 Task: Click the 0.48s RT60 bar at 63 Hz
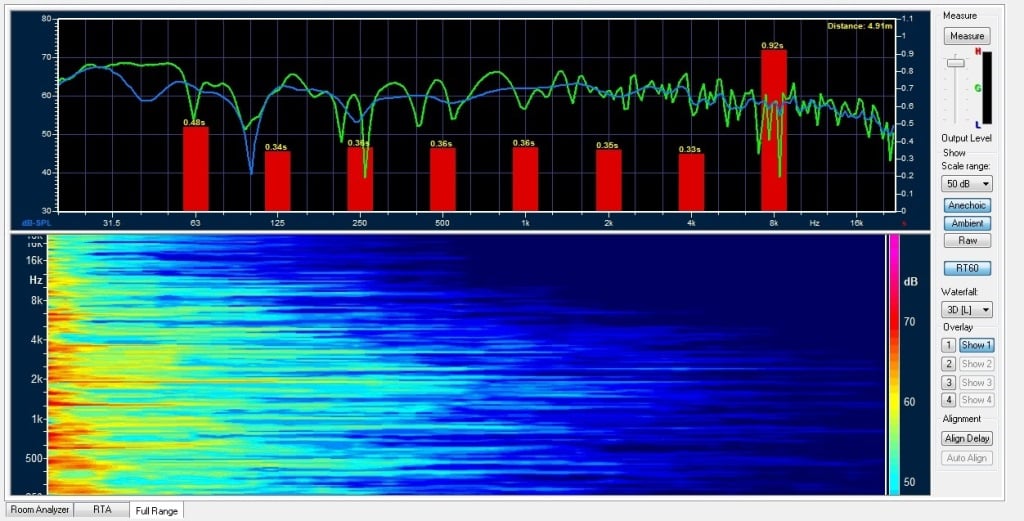195,168
